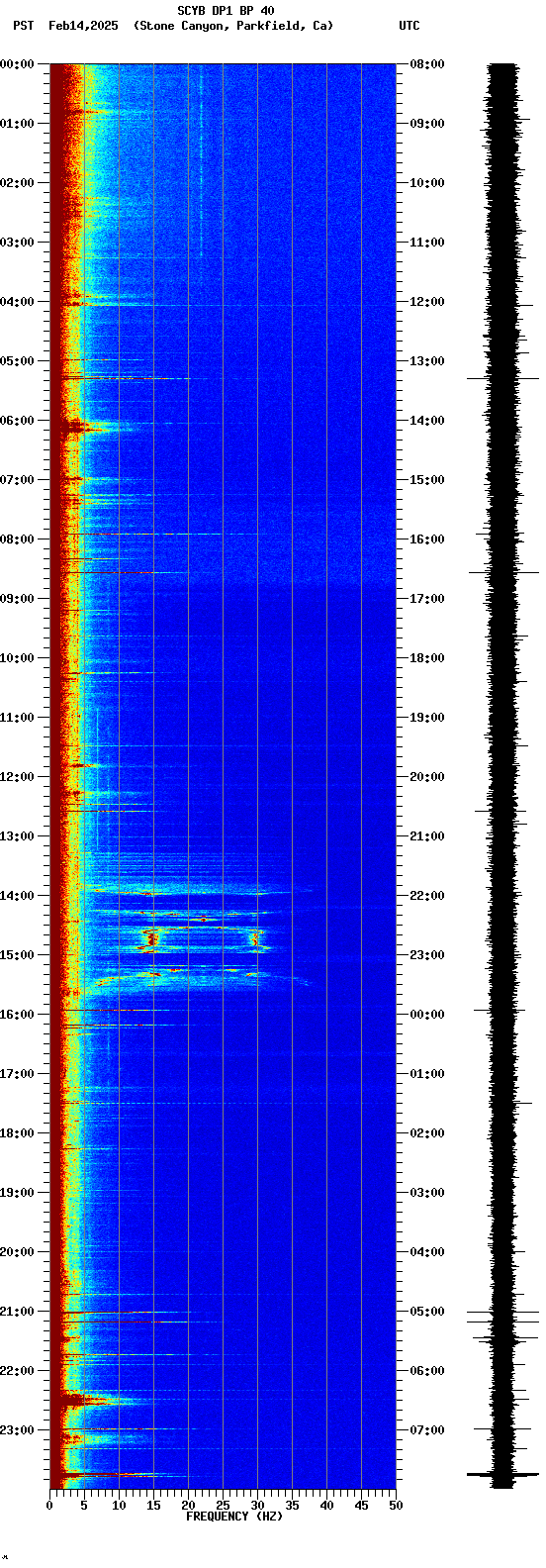Screen dimensions: 546x1568
Task: Click the UTC time label '08:00'
Action: pos(427,64)
